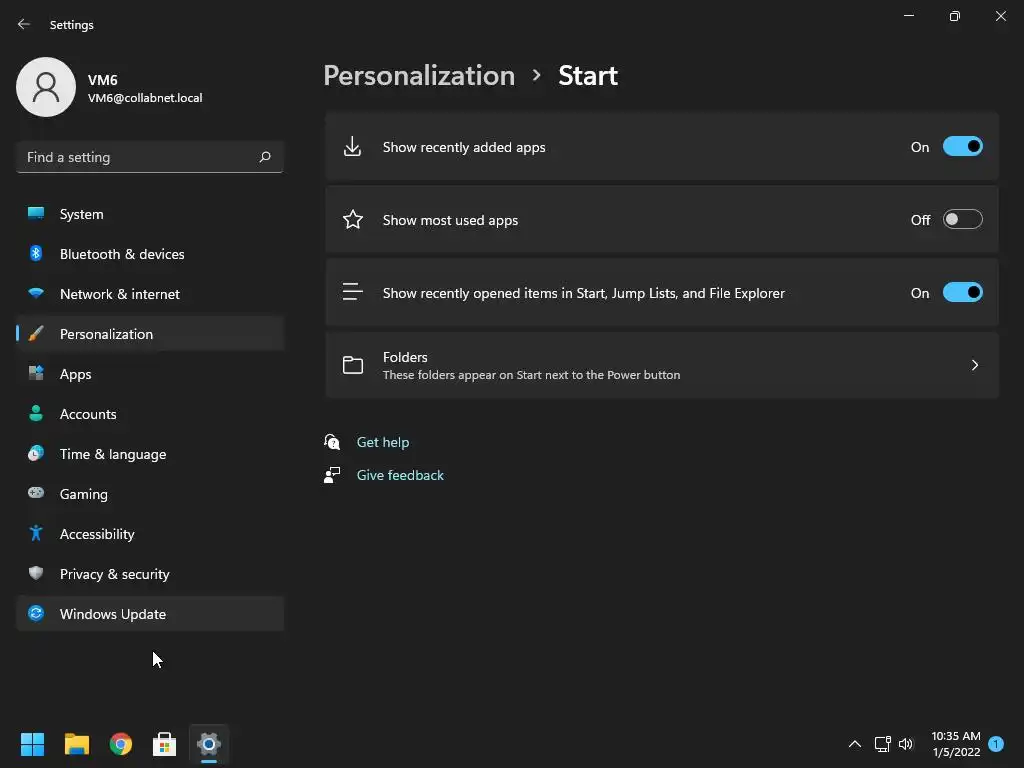Disable Show recently opened items toggle
This screenshot has height=768, width=1024.
click(962, 293)
